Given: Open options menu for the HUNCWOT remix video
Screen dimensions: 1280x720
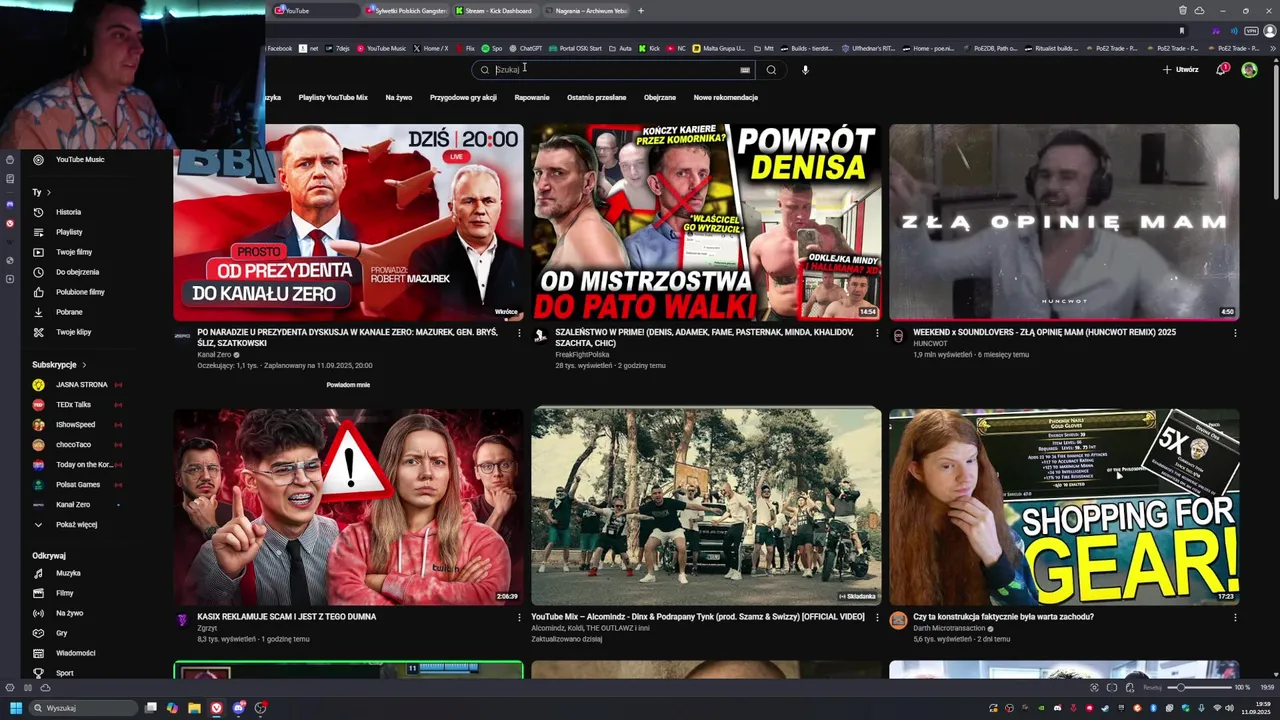Looking at the screenshot, I should point(1235,333).
